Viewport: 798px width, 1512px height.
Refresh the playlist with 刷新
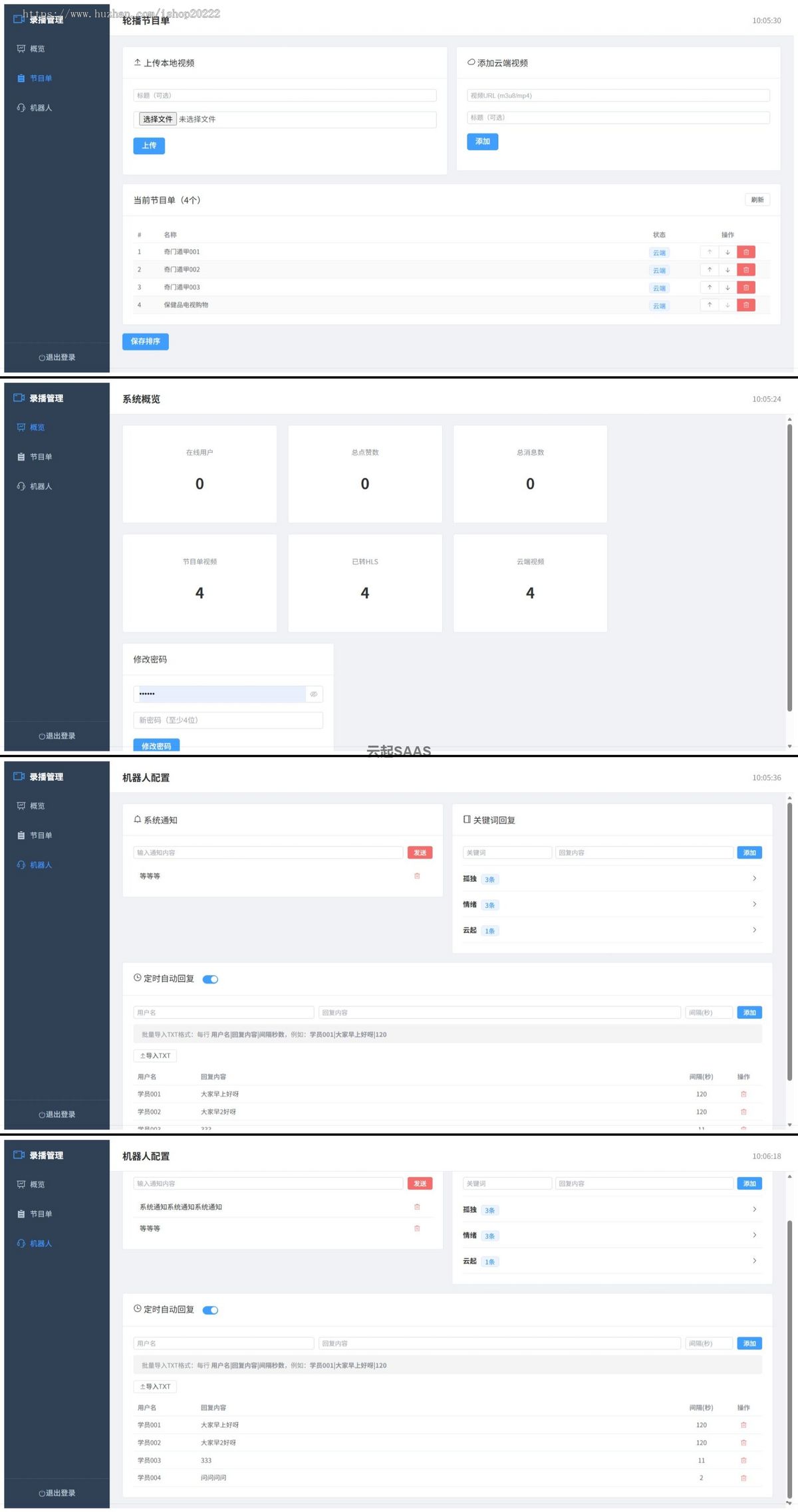coord(757,200)
